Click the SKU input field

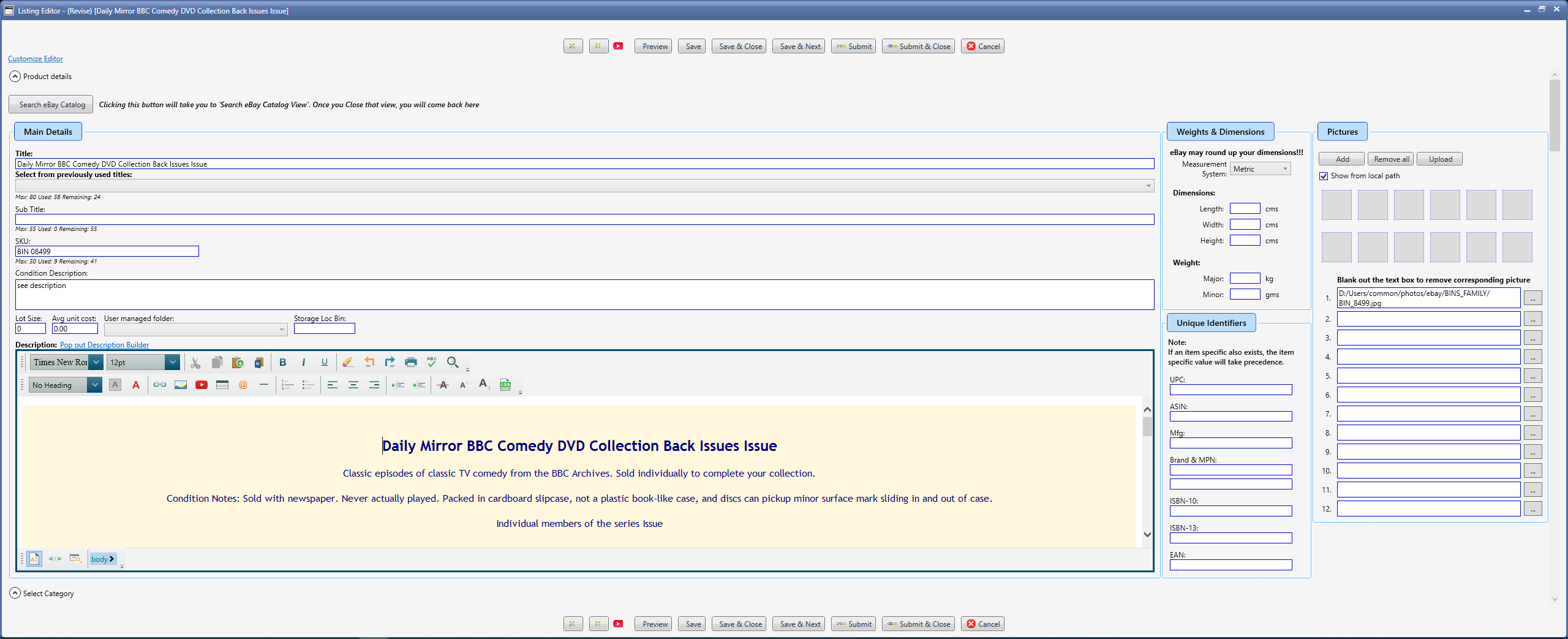click(x=107, y=251)
